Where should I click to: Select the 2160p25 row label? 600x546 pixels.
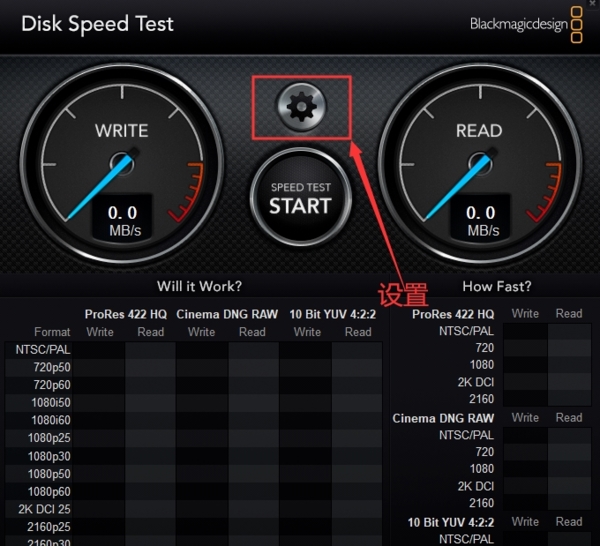click(x=49, y=527)
